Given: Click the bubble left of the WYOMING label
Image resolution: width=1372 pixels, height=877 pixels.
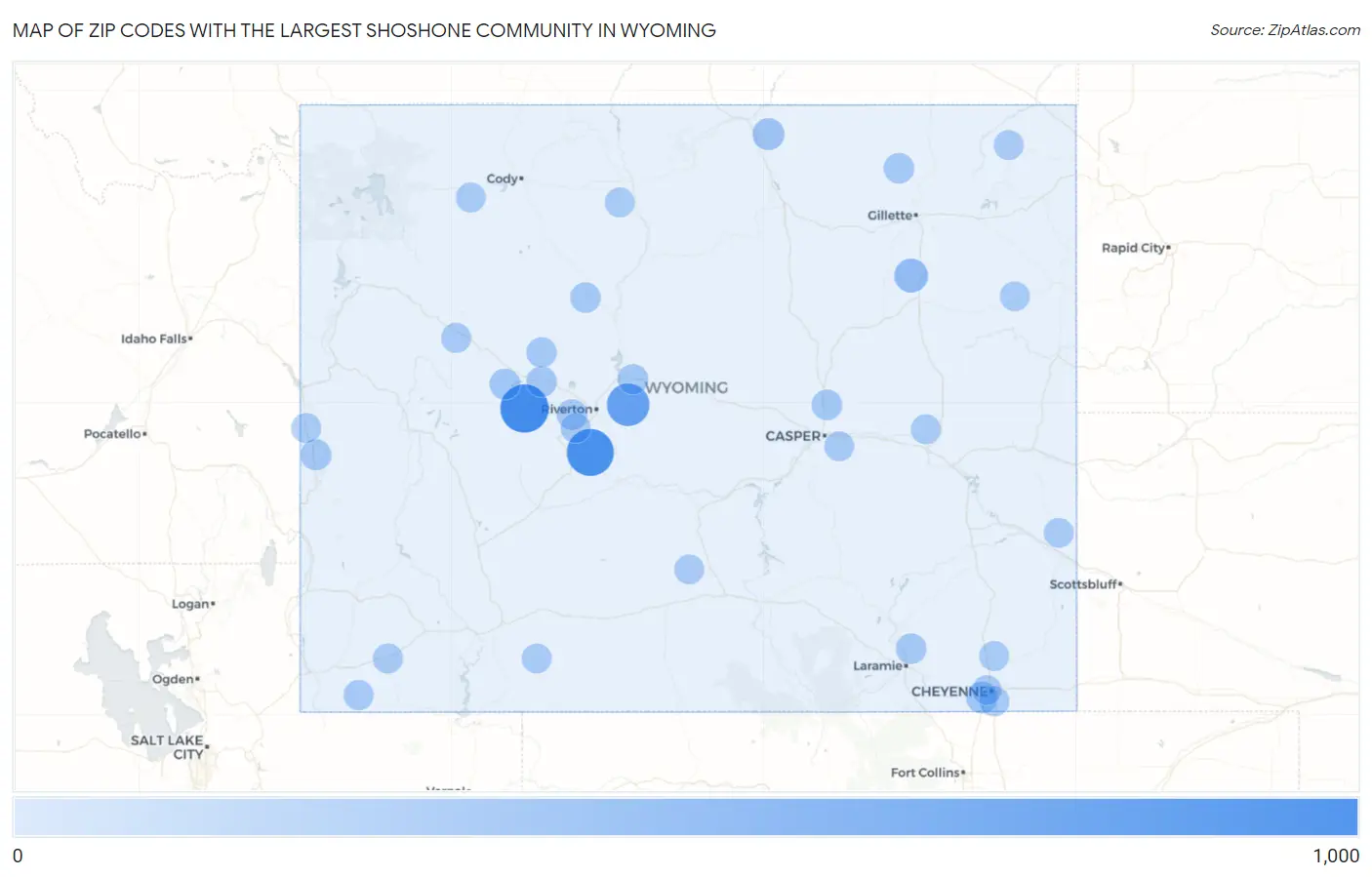Looking at the screenshot, I should coord(628,404).
